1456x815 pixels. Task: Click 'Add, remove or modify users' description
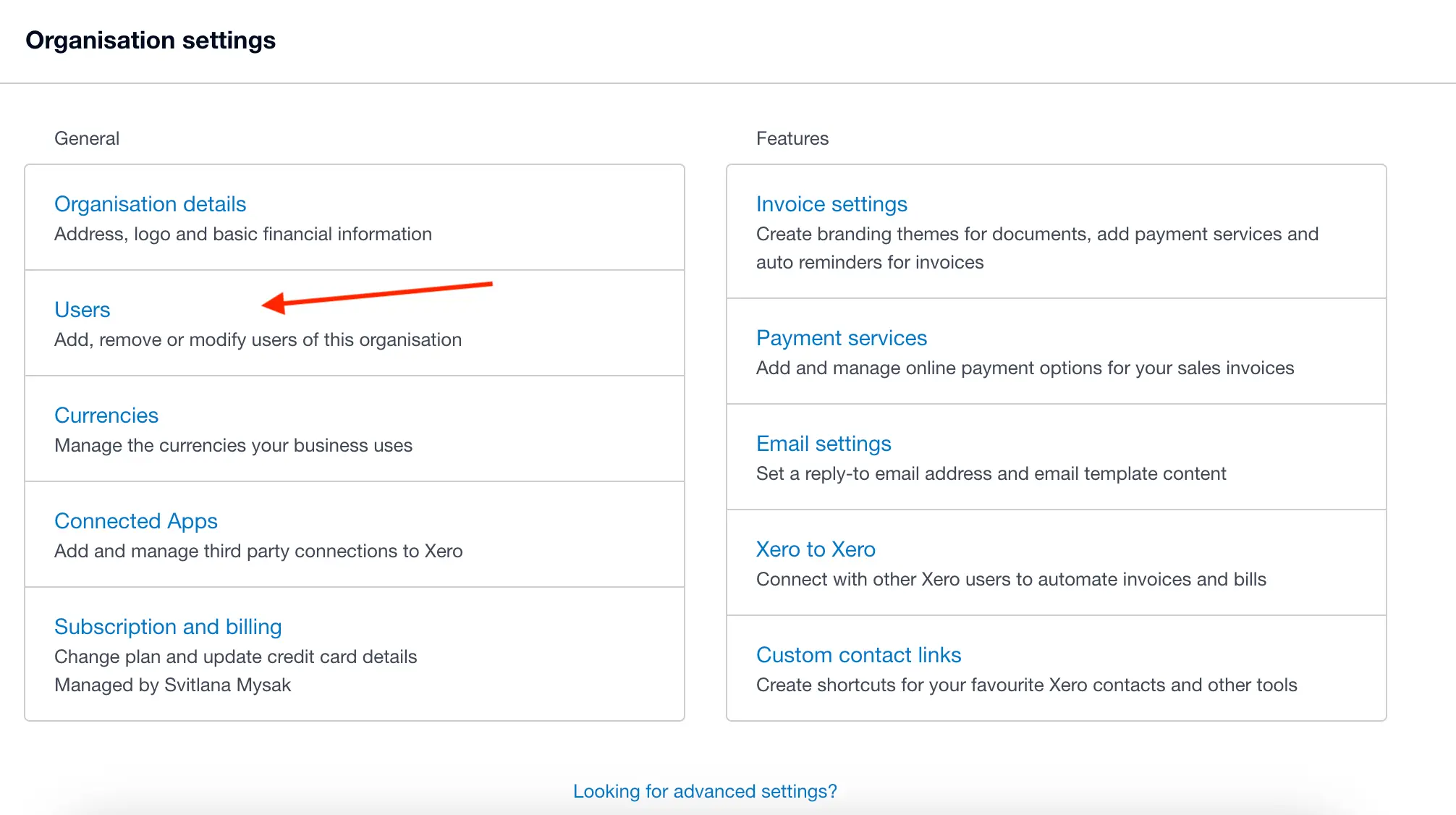258,339
